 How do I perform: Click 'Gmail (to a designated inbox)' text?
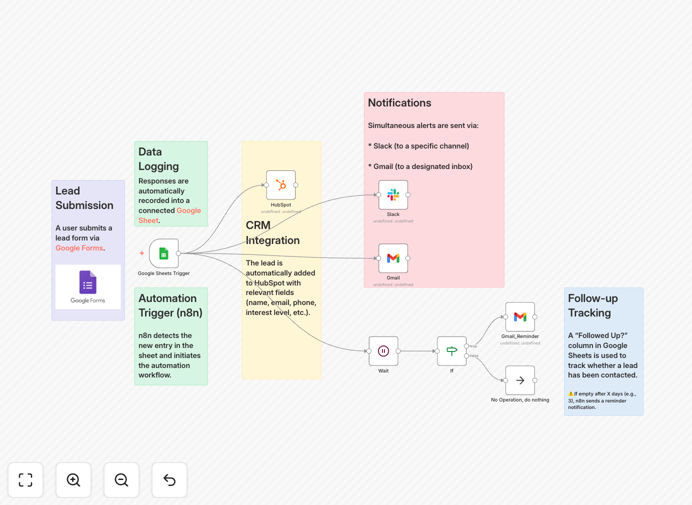tap(423, 166)
